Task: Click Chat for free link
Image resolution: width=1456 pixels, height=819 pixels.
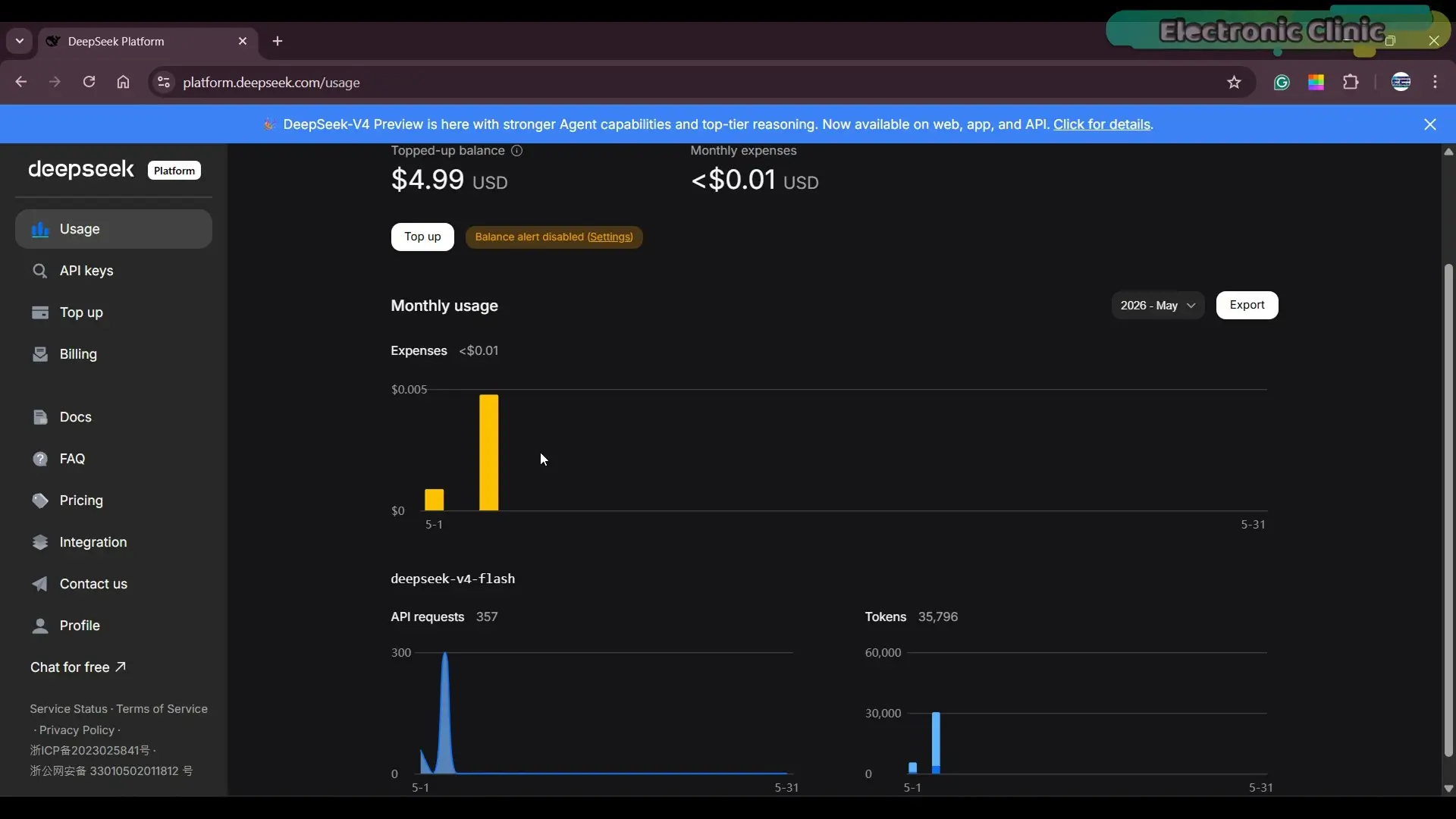Action: click(x=78, y=667)
